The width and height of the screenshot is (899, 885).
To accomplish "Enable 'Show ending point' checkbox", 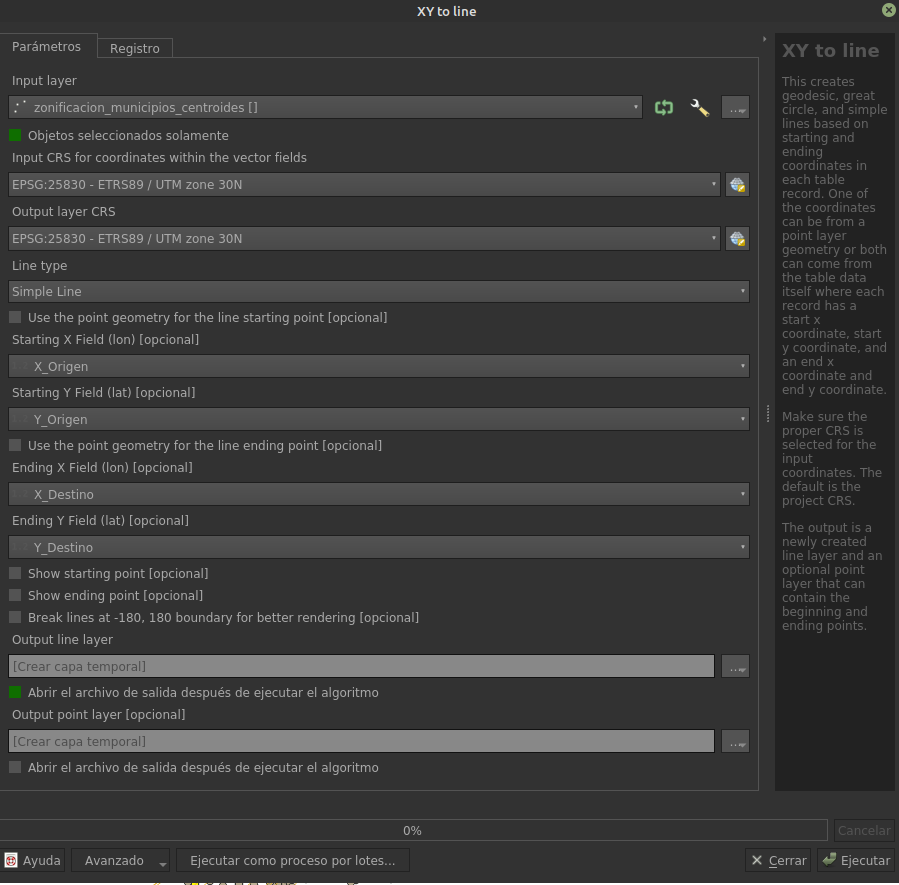I will [15, 595].
